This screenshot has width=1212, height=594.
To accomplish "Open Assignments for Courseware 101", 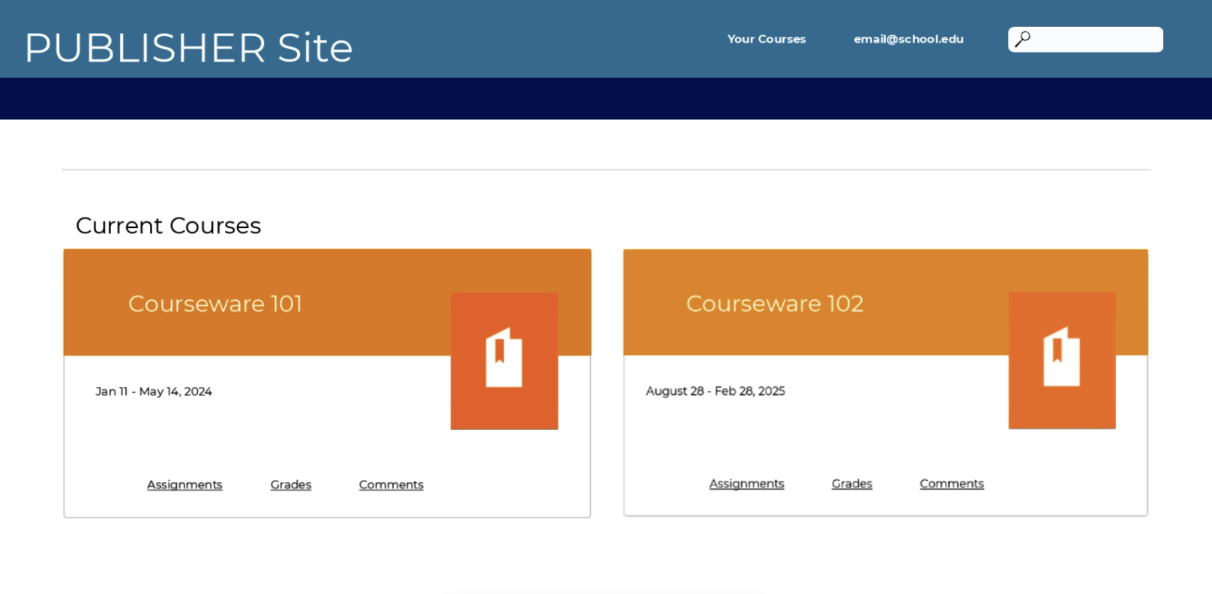I will (x=185, y=484).
